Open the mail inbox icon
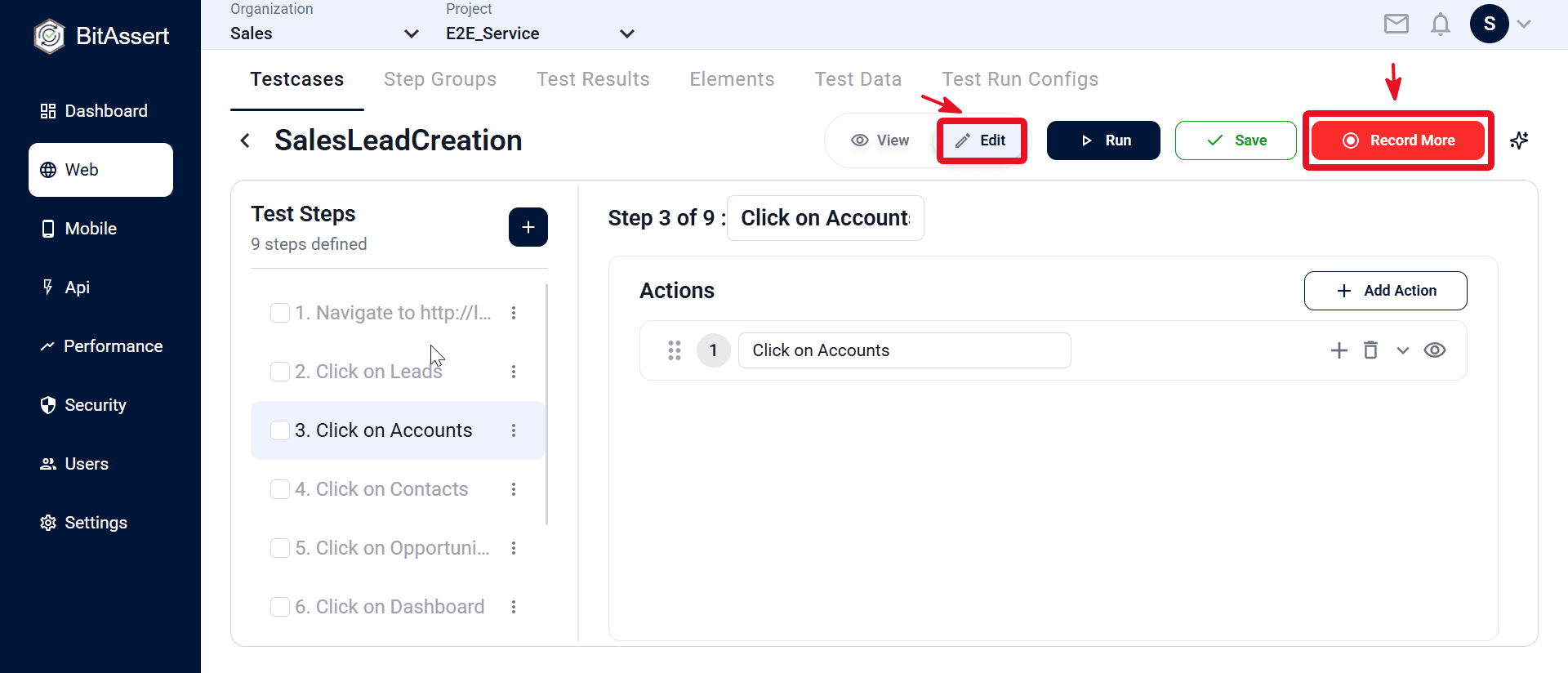 coord(1396,24)
